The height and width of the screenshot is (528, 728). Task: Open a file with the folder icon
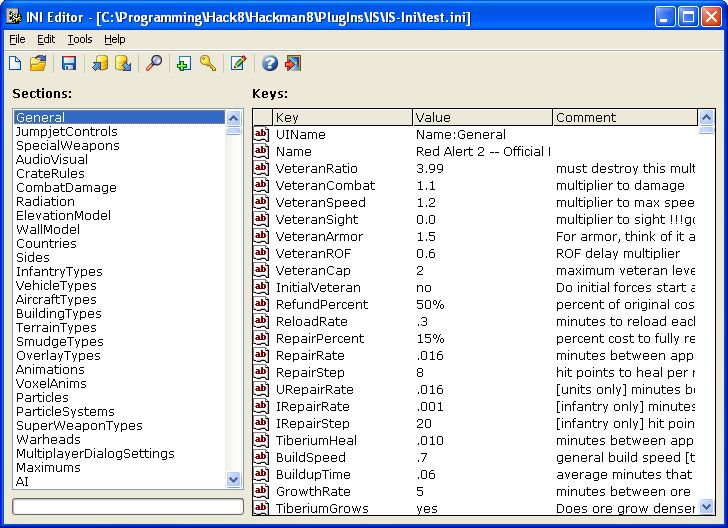pyautogui.click(x=38, y=64)
